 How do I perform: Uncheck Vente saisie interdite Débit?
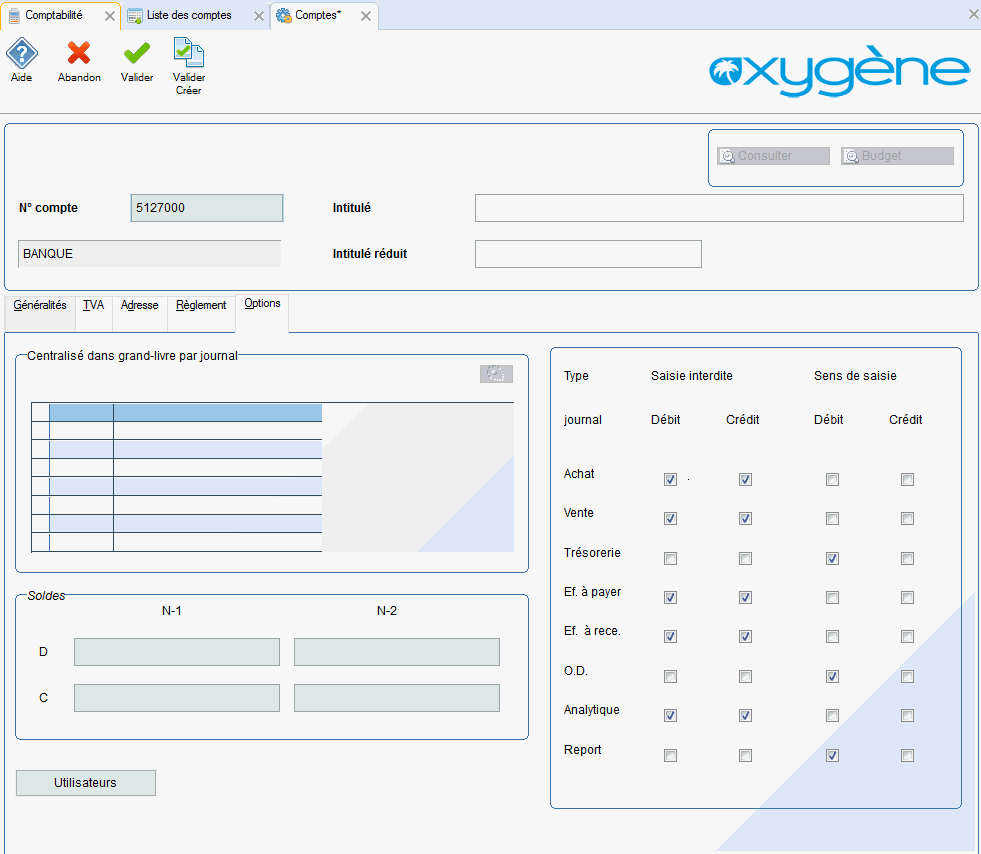tap(670, 519)
